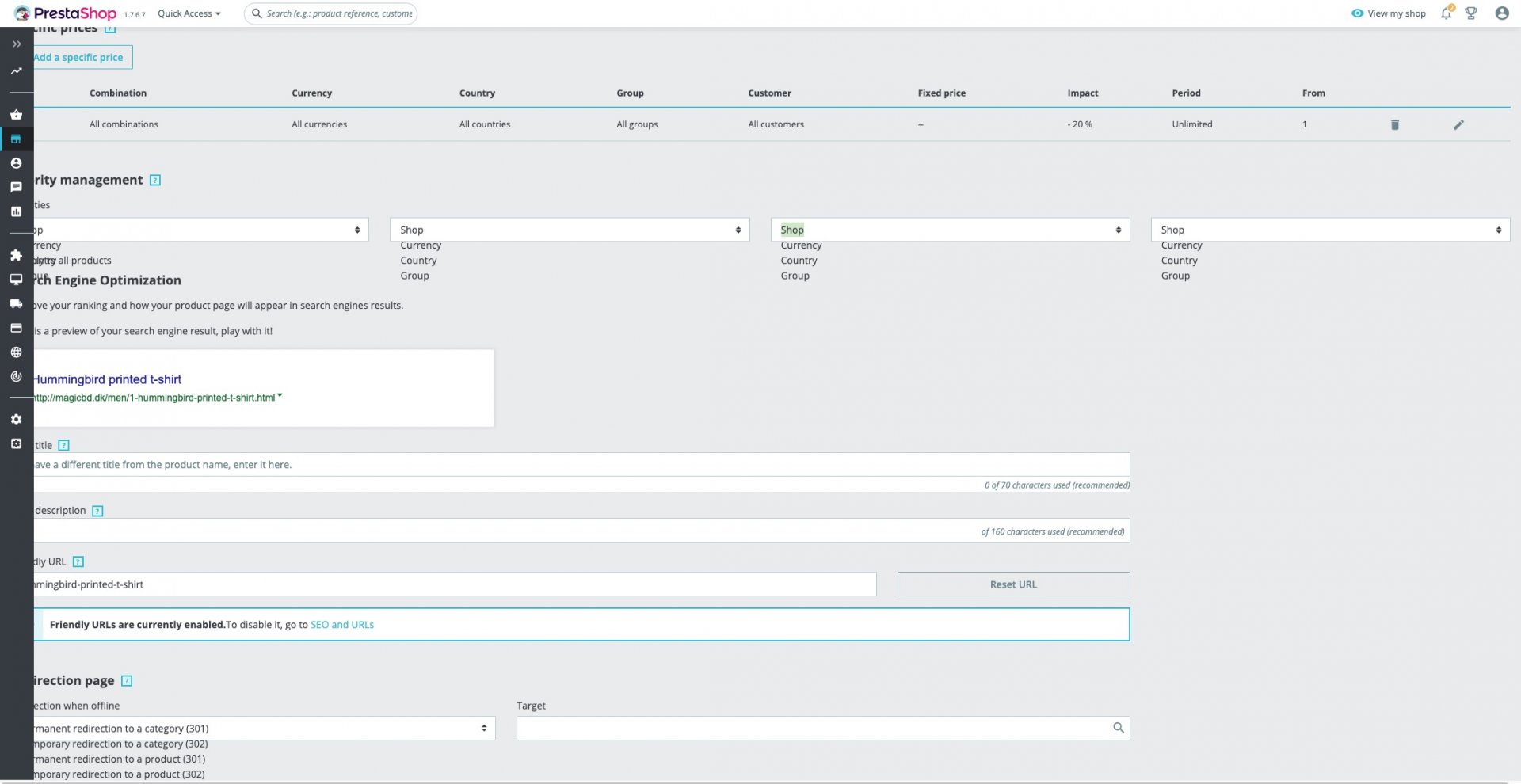Click the Reset URL button
The image size is (1521, 784).
[1013, 584]
